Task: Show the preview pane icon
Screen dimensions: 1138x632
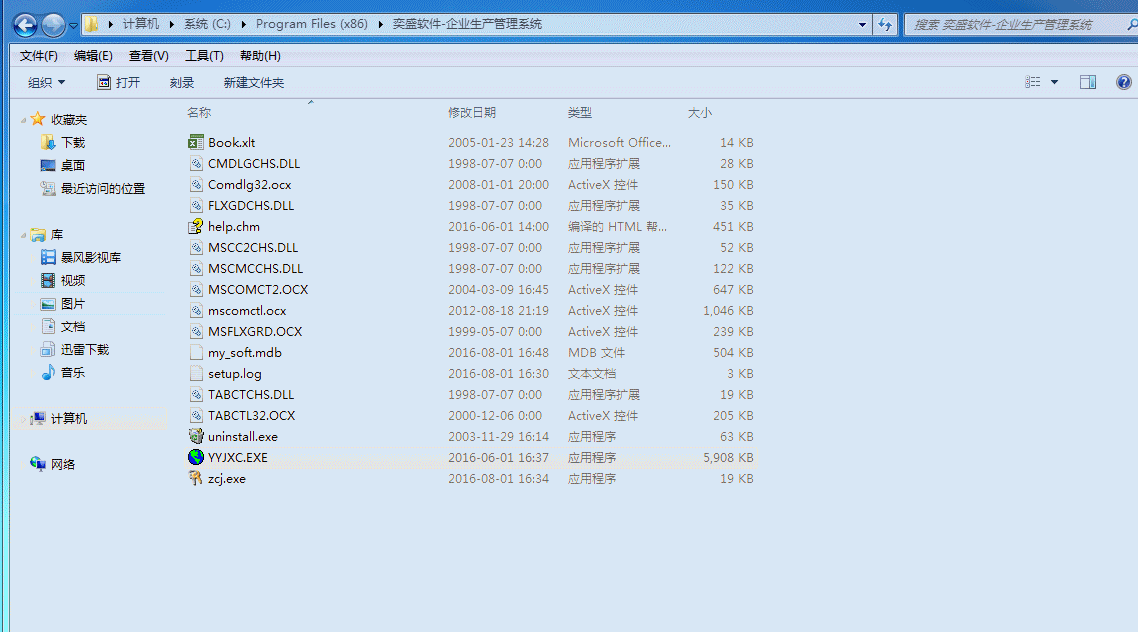Action: (x=1088, y=82)
